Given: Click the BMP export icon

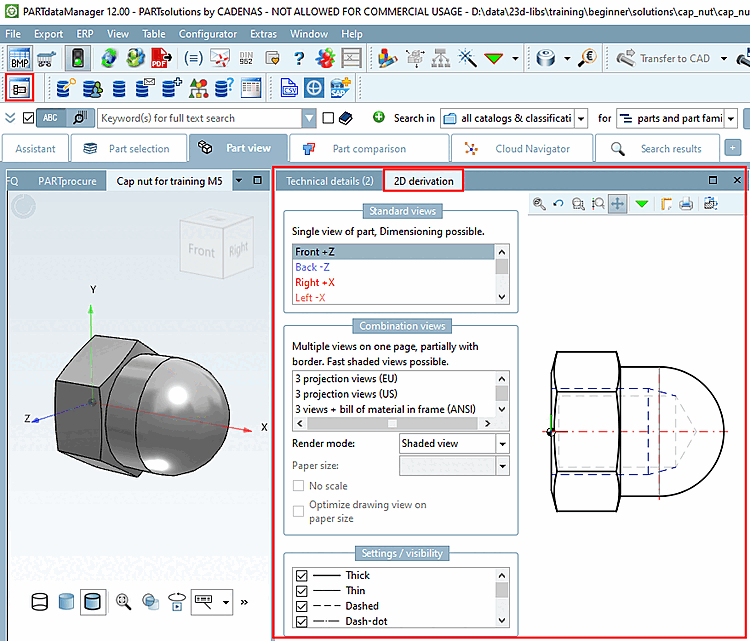Looking at the screenshot, I should [x=20, y=58].
